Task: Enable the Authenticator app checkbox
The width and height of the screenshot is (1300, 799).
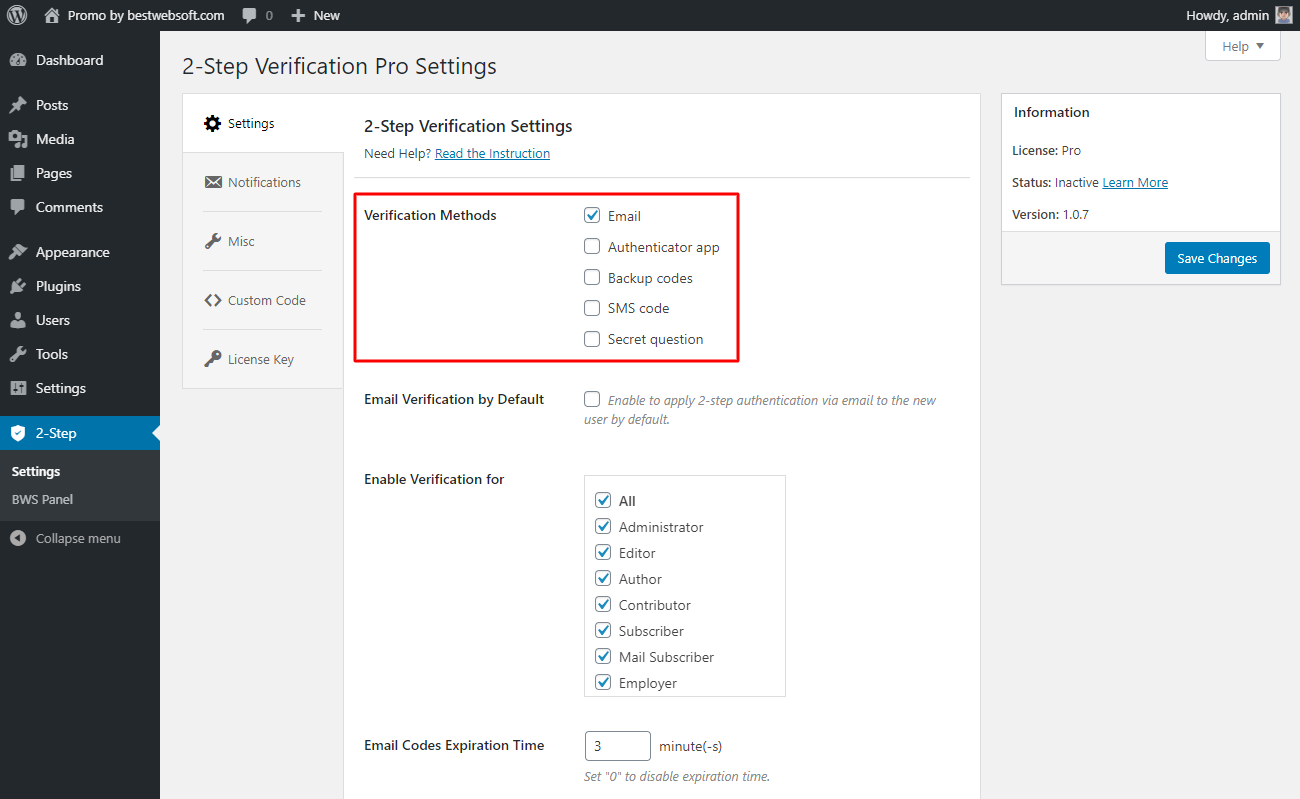Action: coord(592,246)
